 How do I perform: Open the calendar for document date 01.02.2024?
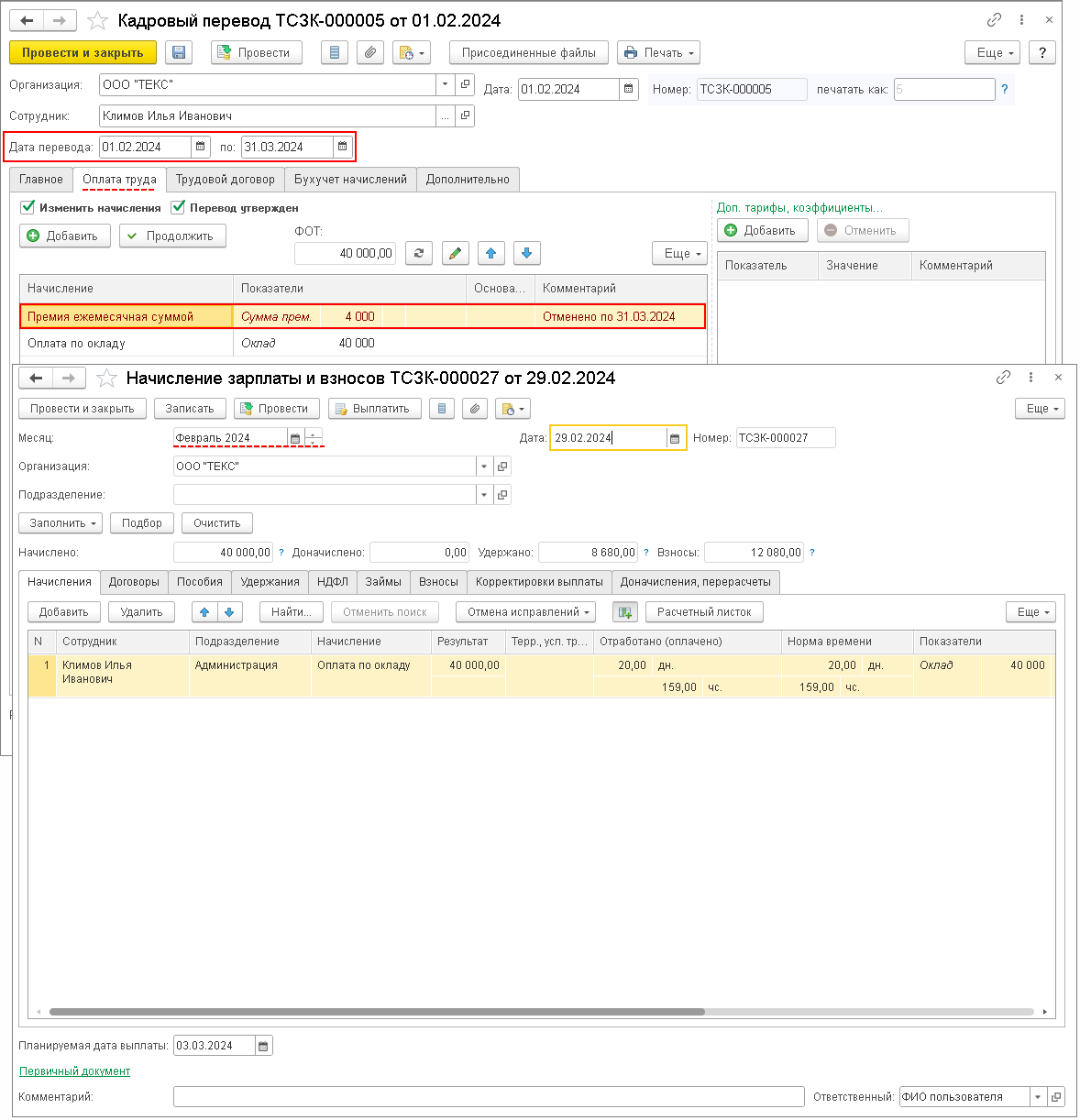(628, 89)
